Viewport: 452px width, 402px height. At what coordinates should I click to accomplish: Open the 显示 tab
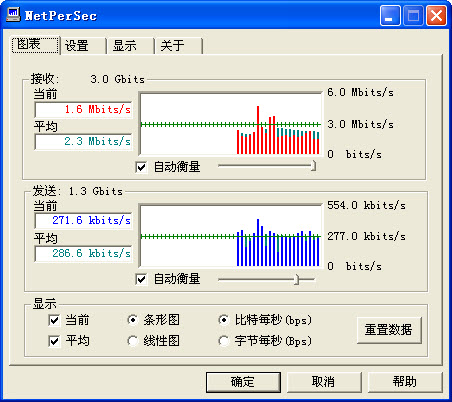point(131,45)
